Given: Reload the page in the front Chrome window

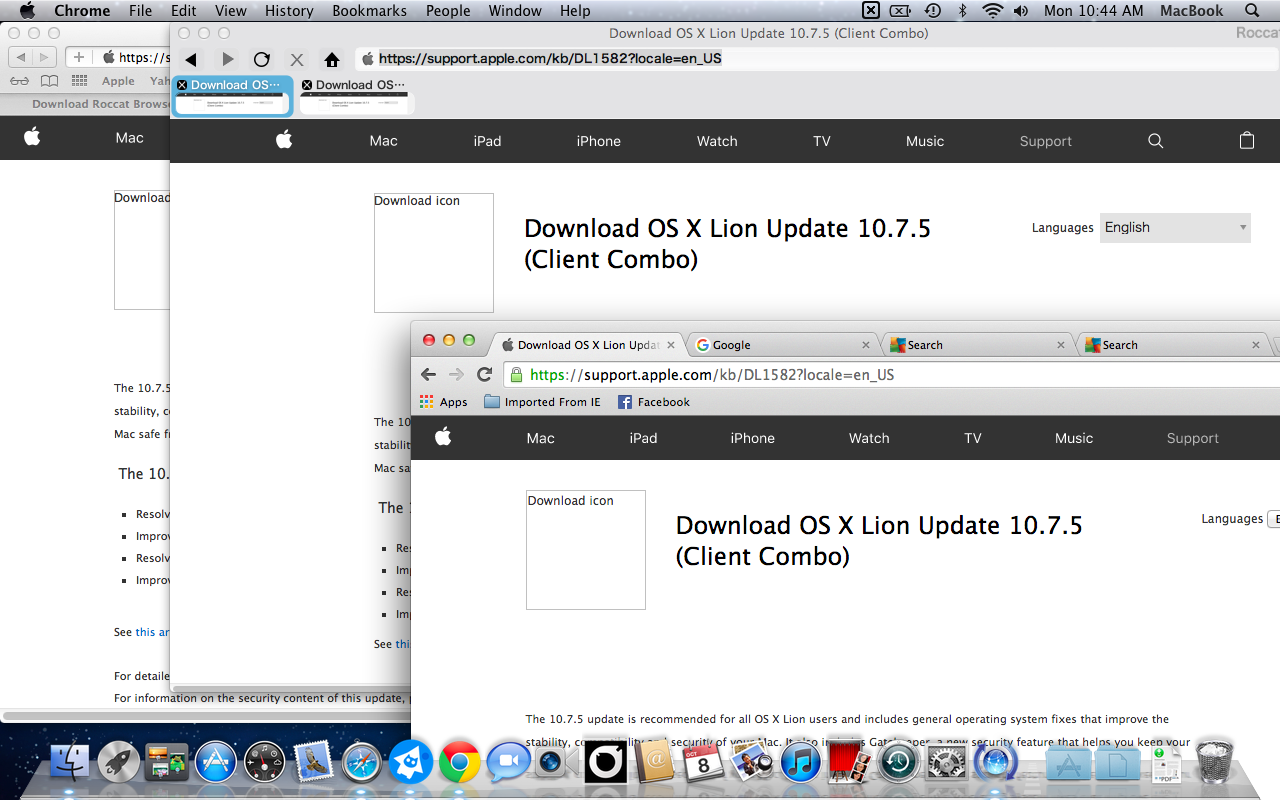Looking at the screenshot, I should [x=484, y=374].
